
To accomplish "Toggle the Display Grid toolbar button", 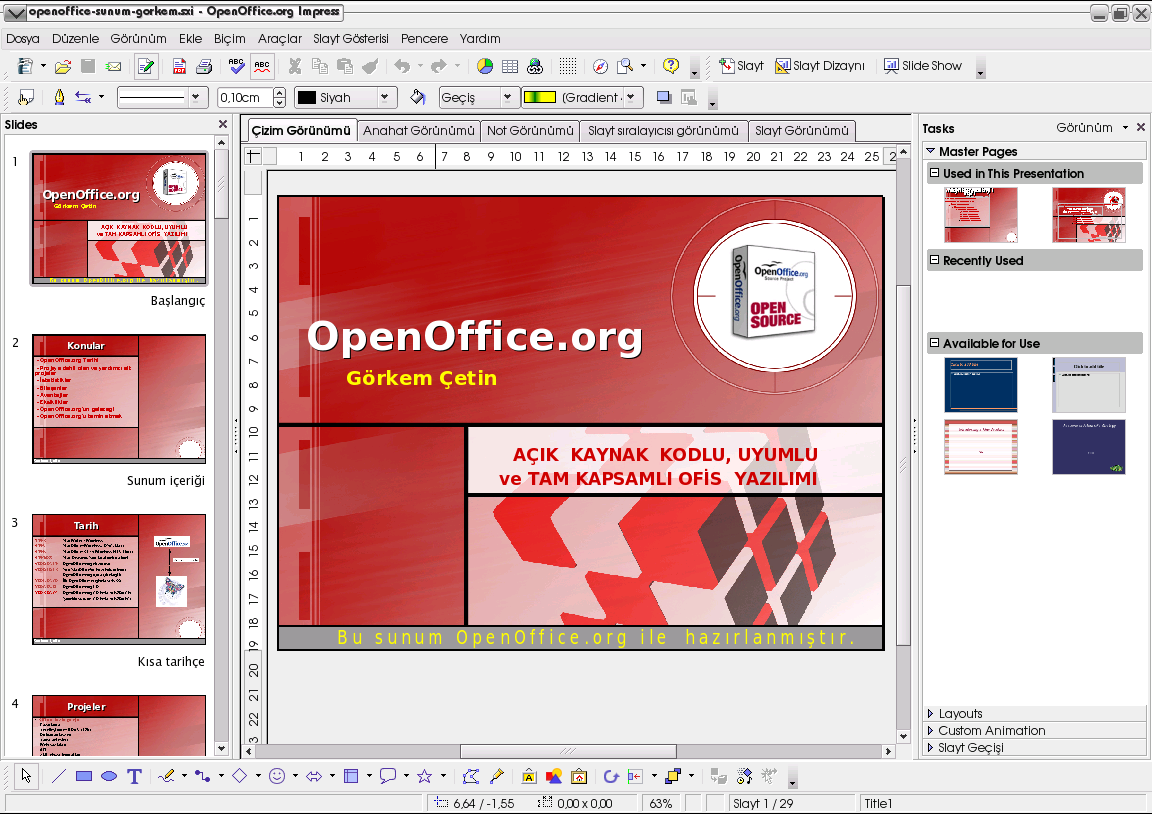I will click(568, 66).
